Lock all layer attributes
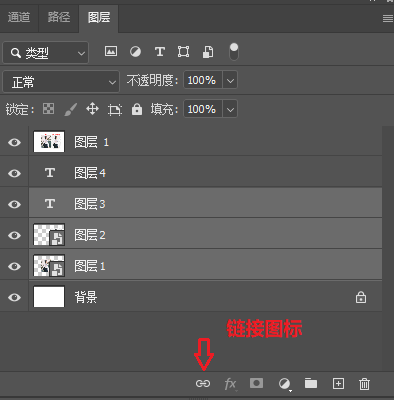 coord(137,109)
